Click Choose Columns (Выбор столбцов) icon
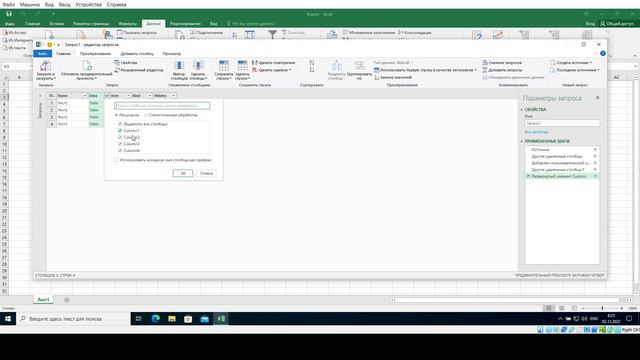The width and height of the screenshot is (640, 360). click(179, 65)
